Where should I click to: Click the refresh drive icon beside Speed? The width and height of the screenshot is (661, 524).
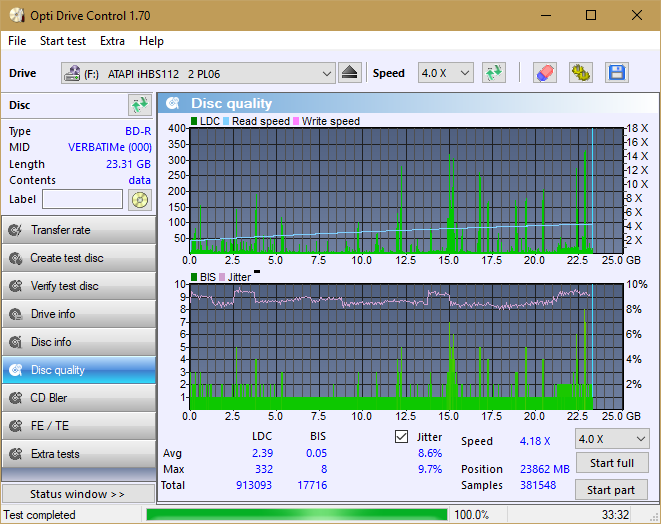[x=494, y=73]
